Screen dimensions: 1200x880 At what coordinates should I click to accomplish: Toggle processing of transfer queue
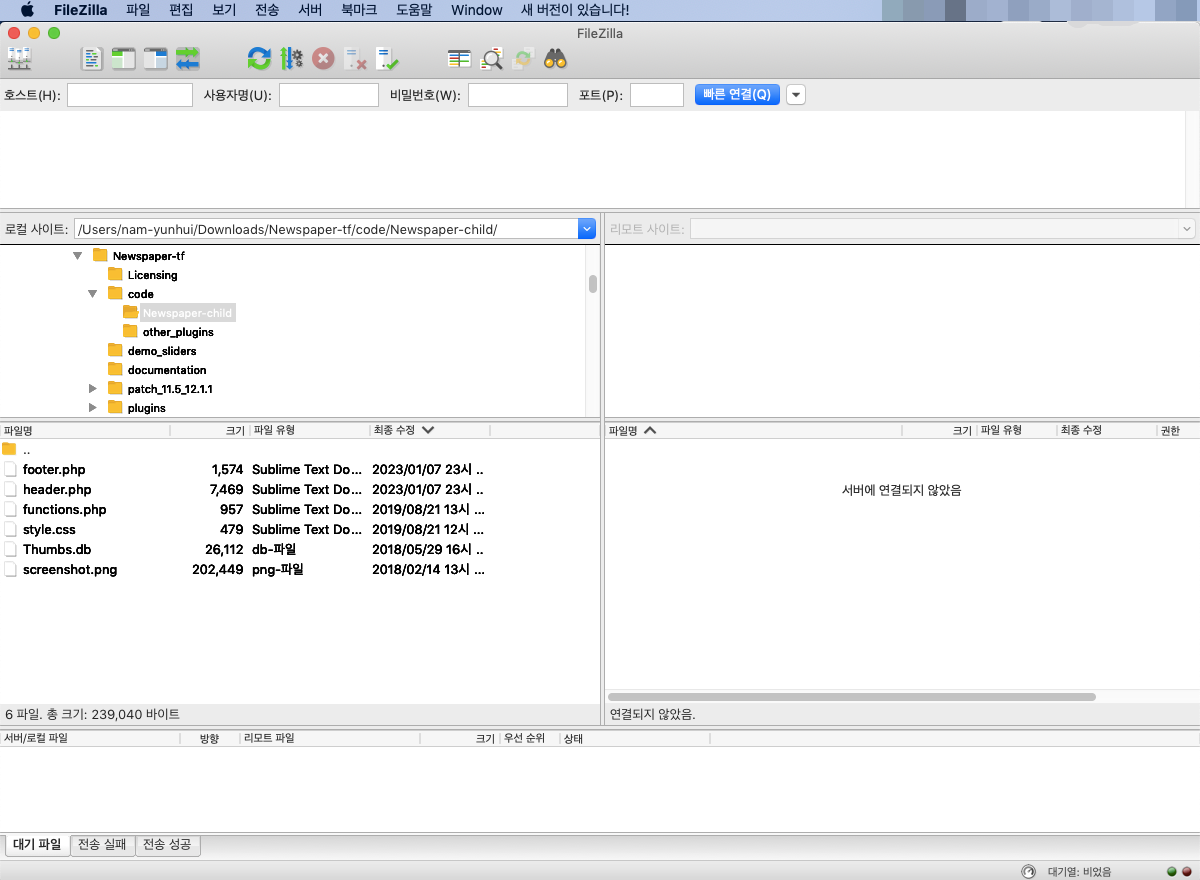coord(291,59)
